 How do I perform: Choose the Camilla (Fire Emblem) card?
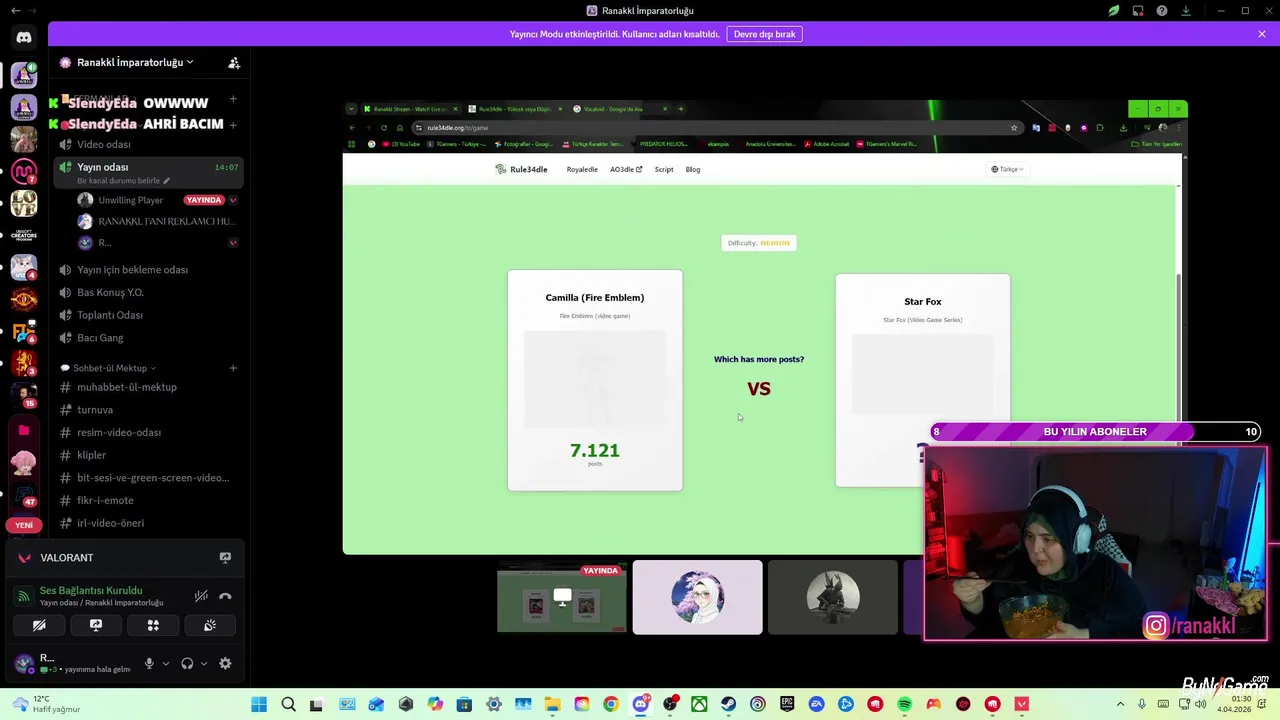click(595, 380)
